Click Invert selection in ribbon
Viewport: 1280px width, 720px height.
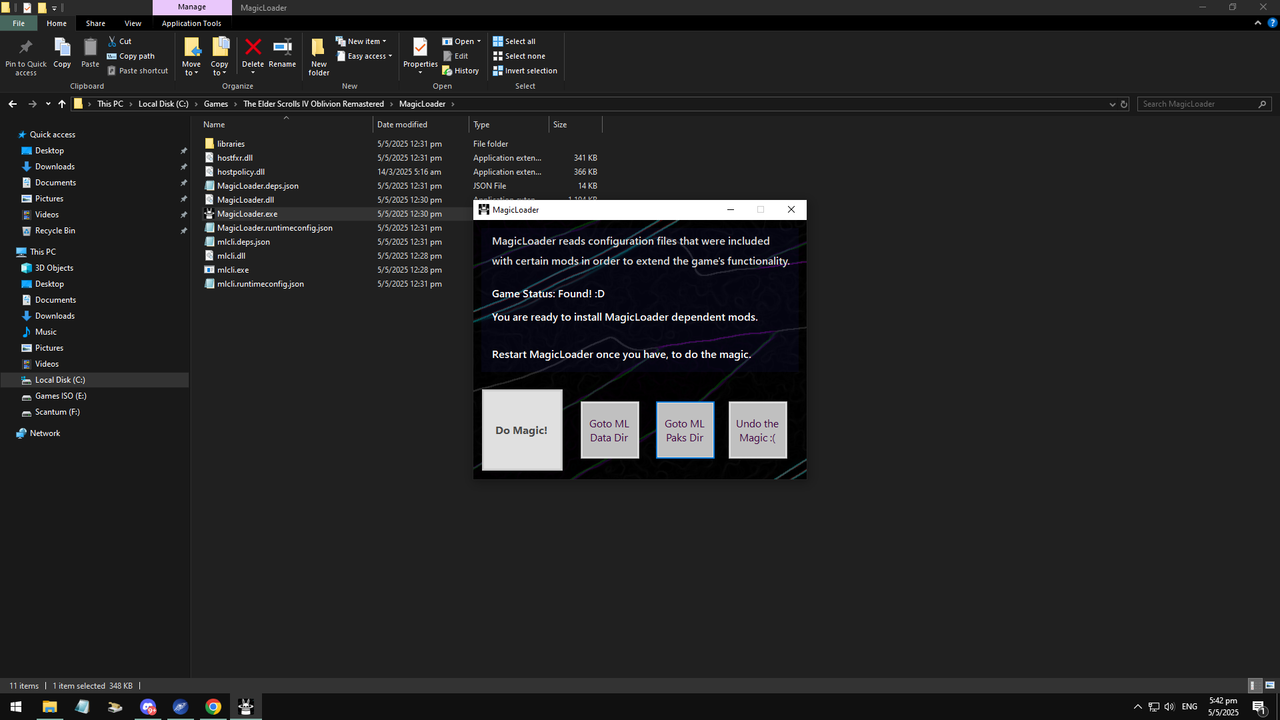pos(525,71)
